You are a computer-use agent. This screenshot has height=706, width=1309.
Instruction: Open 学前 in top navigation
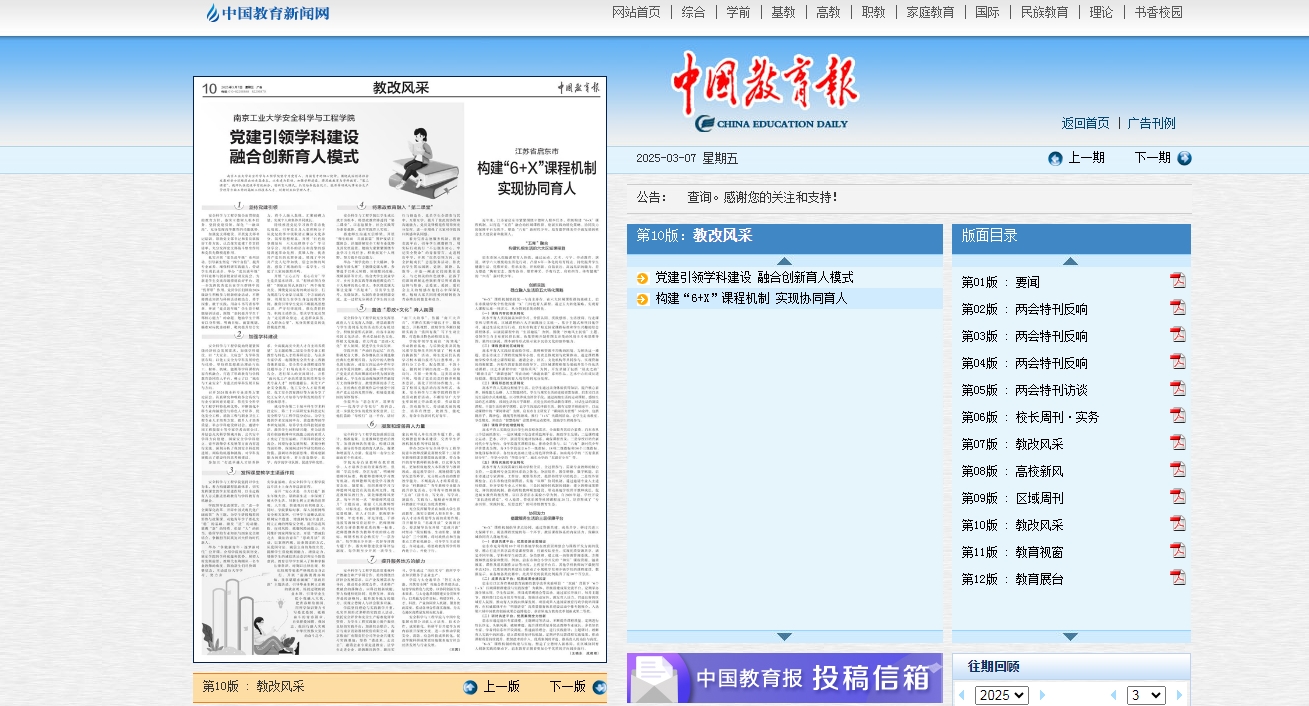point(738,12)
